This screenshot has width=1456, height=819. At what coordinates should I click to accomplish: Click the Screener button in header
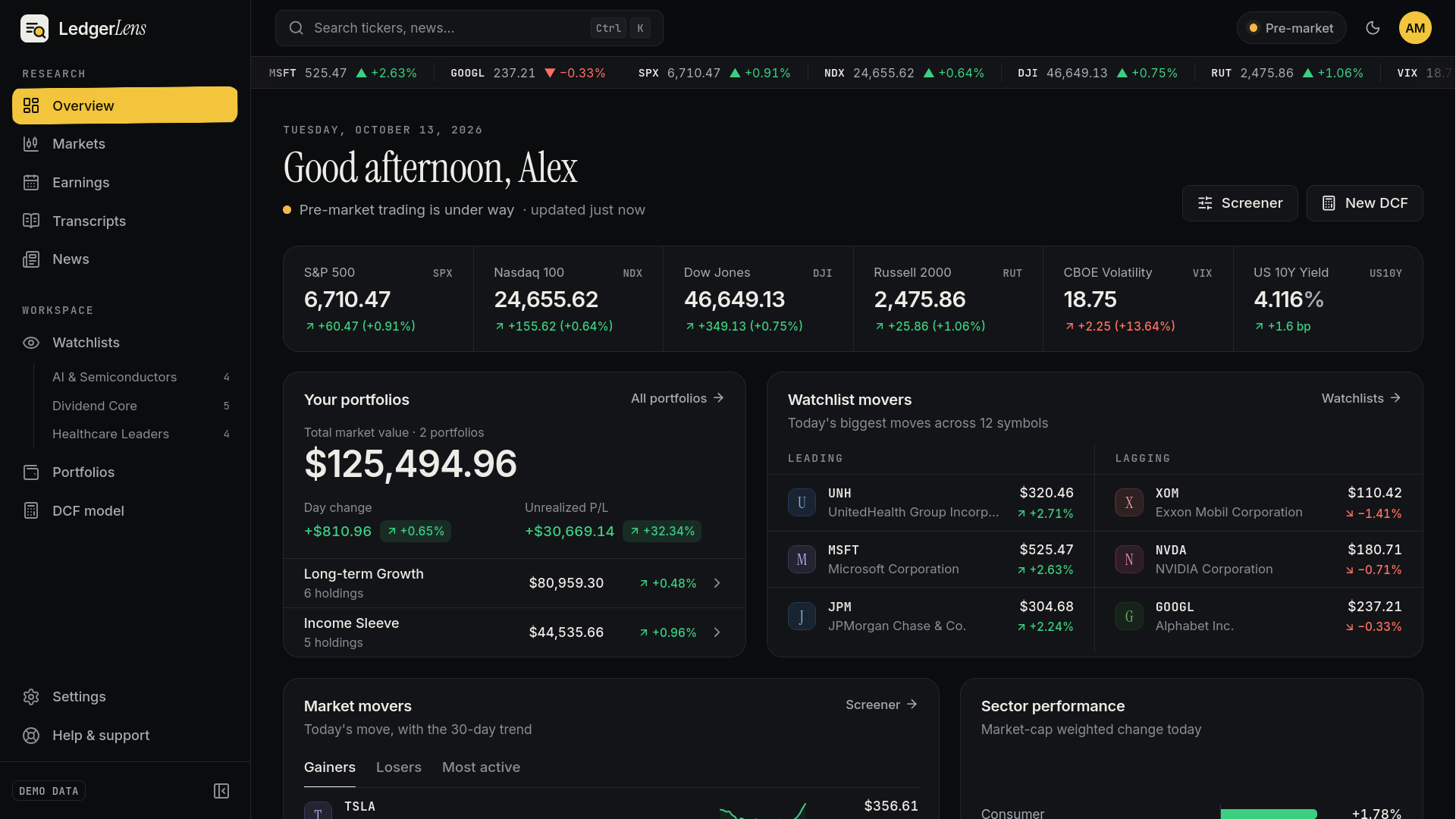(x=1240, y=203)
